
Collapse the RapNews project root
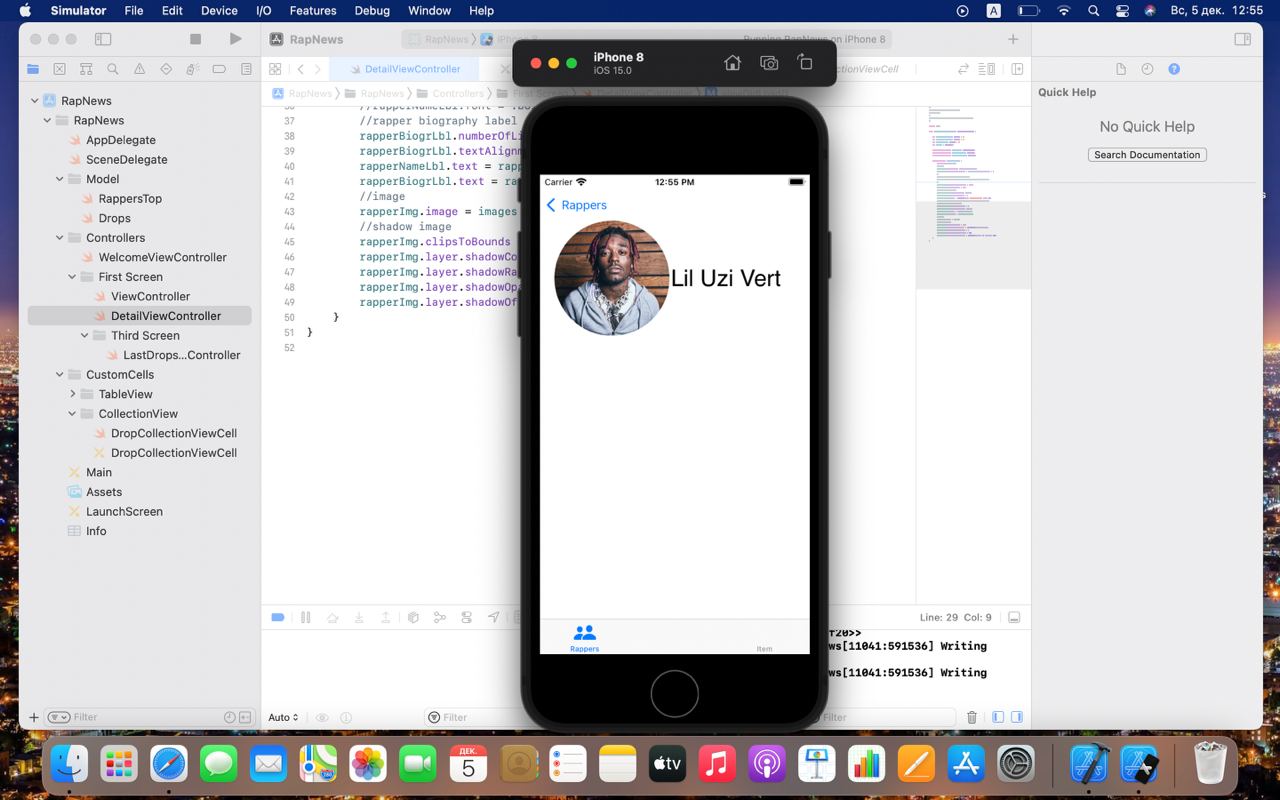(35, 101)
